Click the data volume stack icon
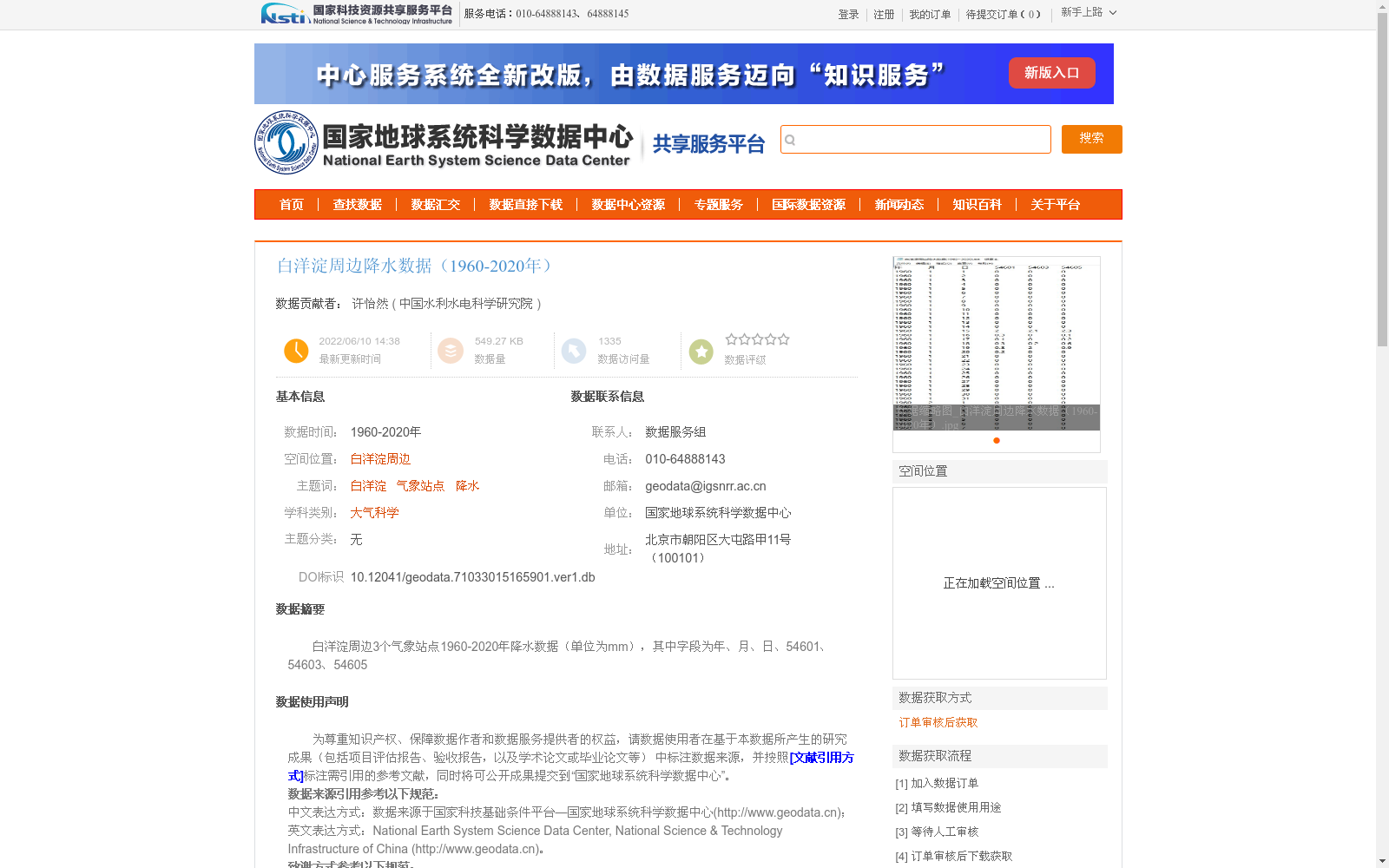This screenshot has width=1389, height=868. [x=451, y=351]
